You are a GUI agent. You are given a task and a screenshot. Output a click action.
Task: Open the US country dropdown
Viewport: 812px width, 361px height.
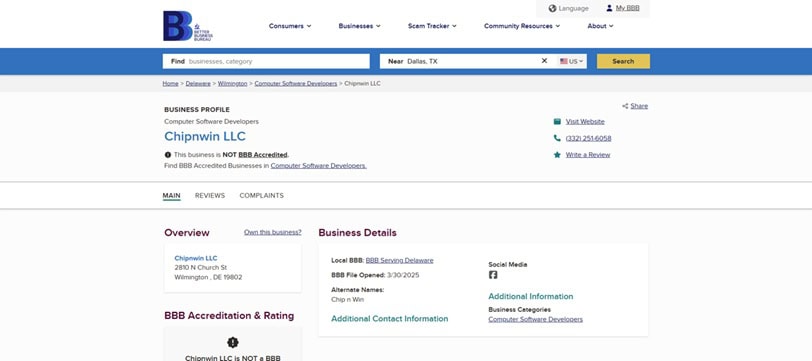click(x=572, y=61)
